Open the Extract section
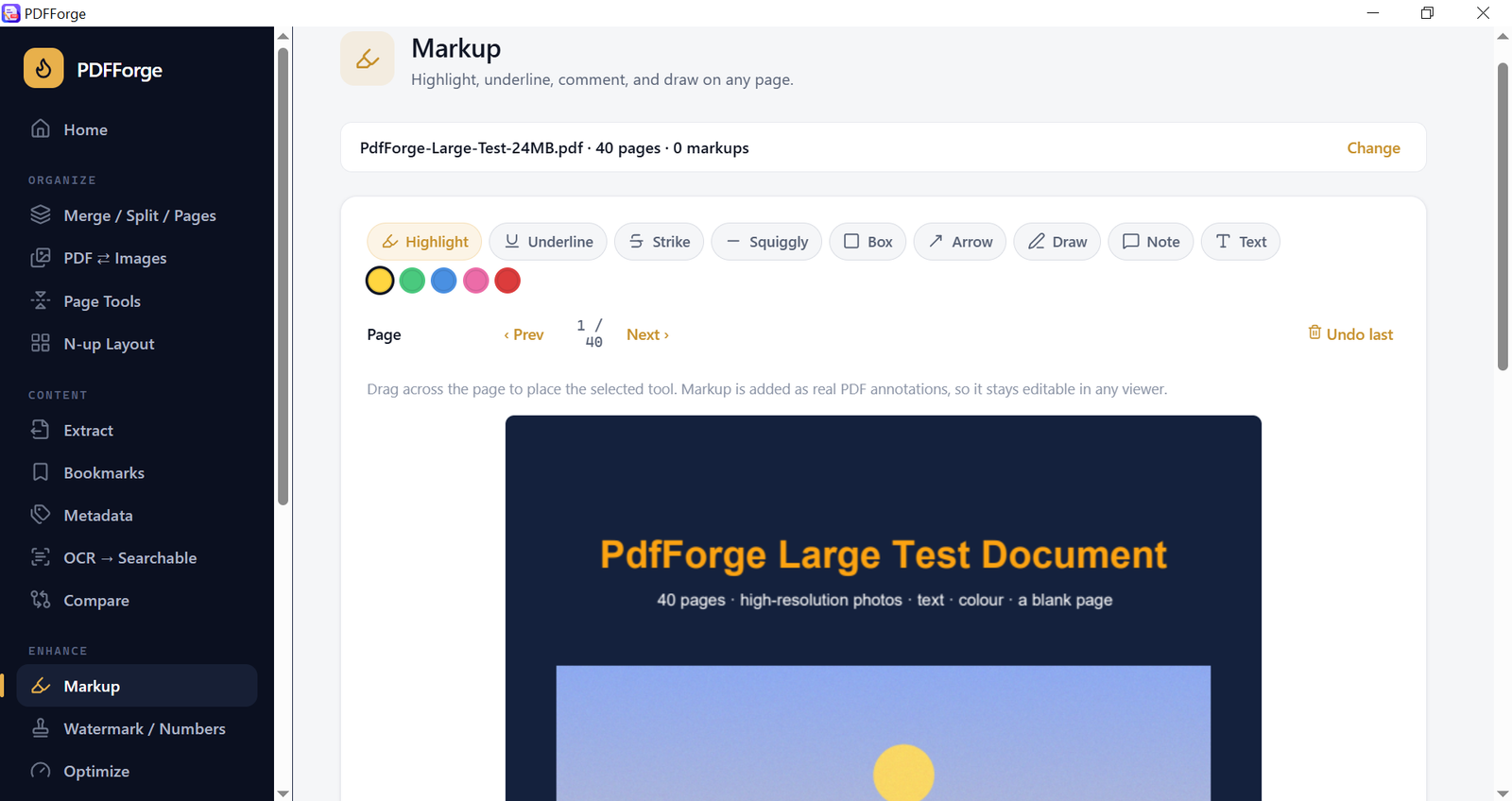This screenshot has height=801, width=1512. tap(137, 430)
